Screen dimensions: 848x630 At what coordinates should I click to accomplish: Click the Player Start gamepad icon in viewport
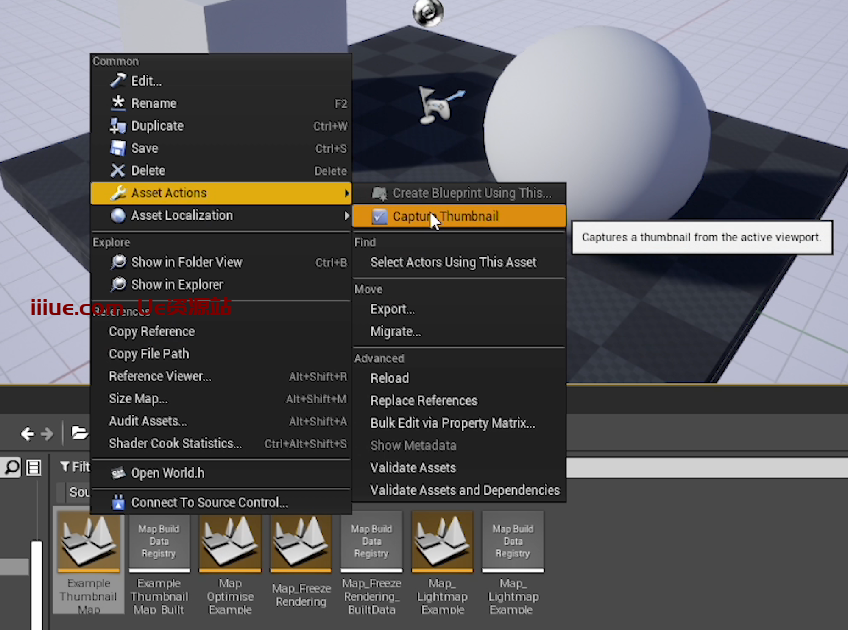pyautogui.click(x=435, y=103)
